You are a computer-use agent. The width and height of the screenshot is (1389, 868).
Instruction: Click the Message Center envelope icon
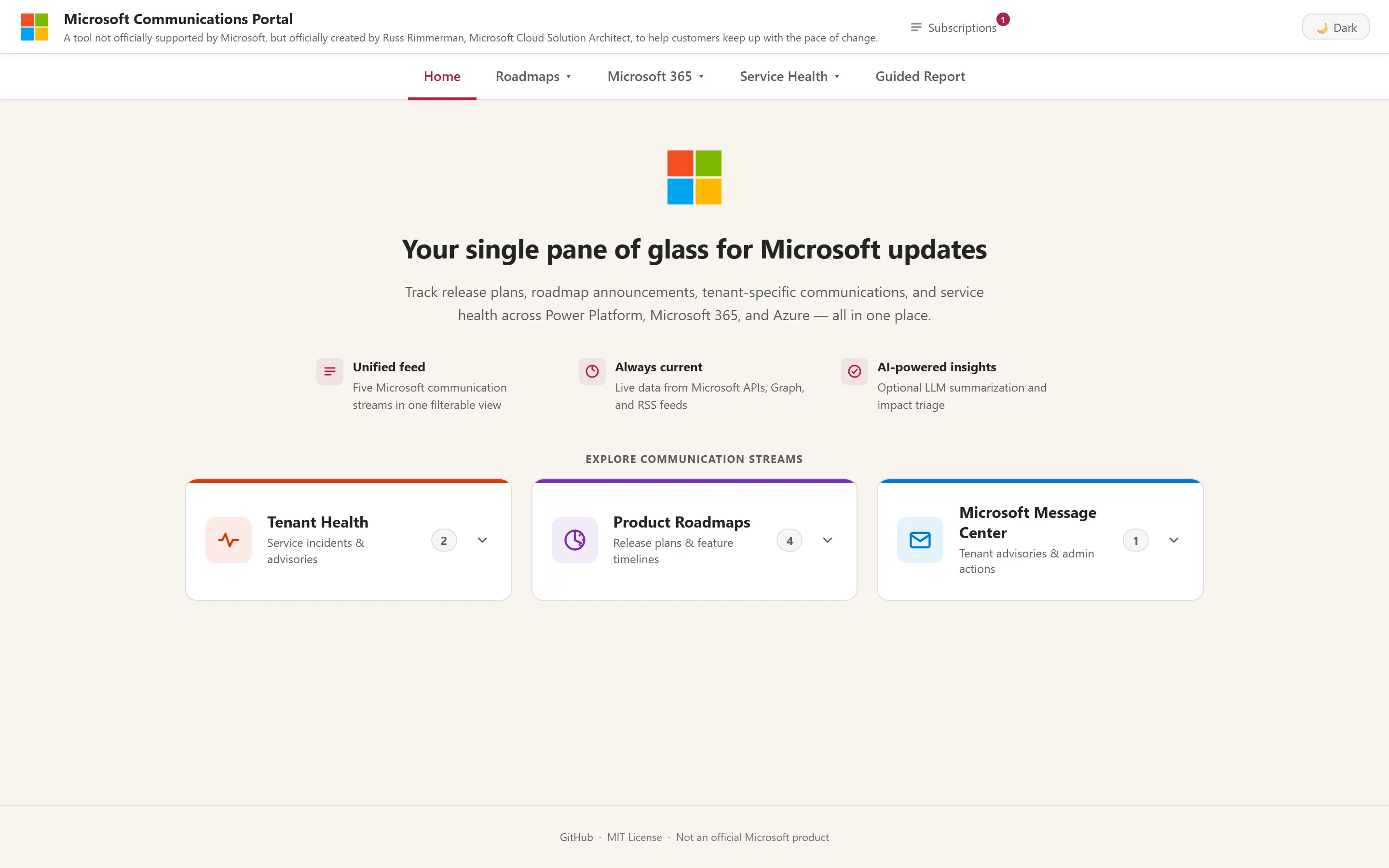pyautogui.click(x=920, y=540)
